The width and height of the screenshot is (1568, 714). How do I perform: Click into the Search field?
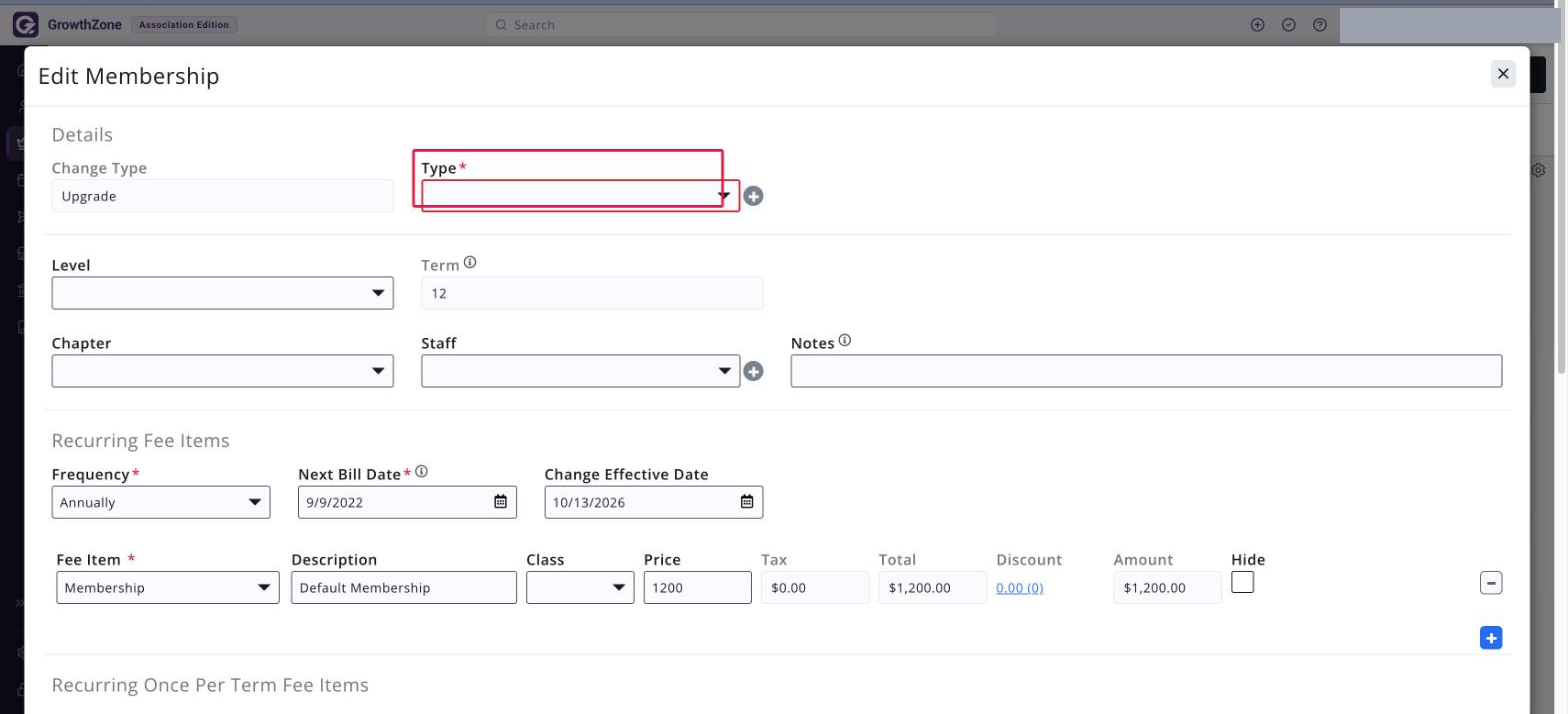[741, 25]
